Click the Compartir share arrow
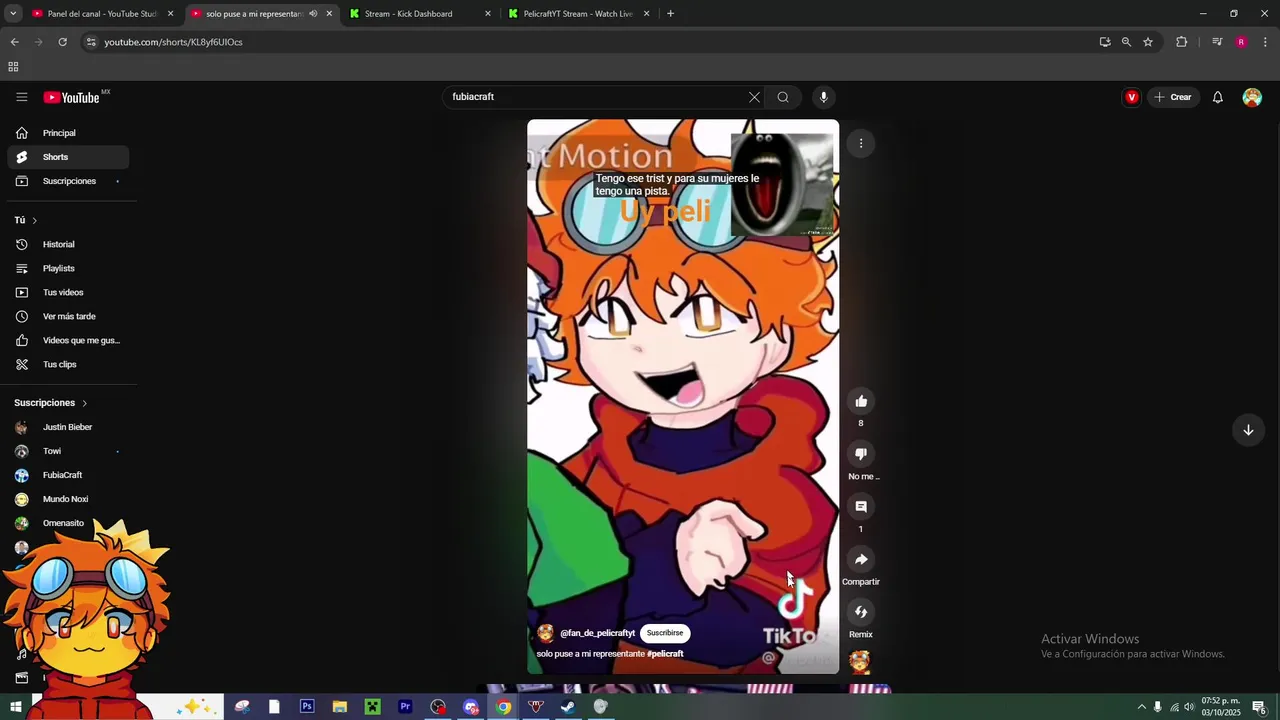The image size is (1280, 720). pos(860,559)
